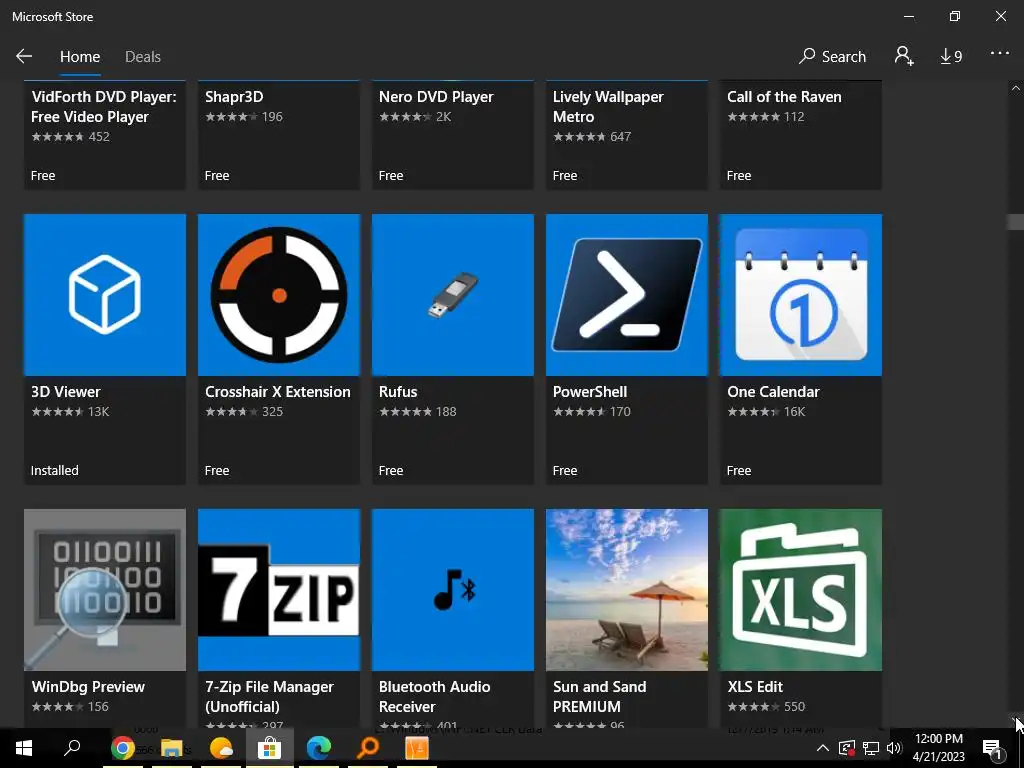Launch Microsoft Edge from the taskbar
Image resolution: width=1024 pixels, height=768 pixels.
point(319,748)
